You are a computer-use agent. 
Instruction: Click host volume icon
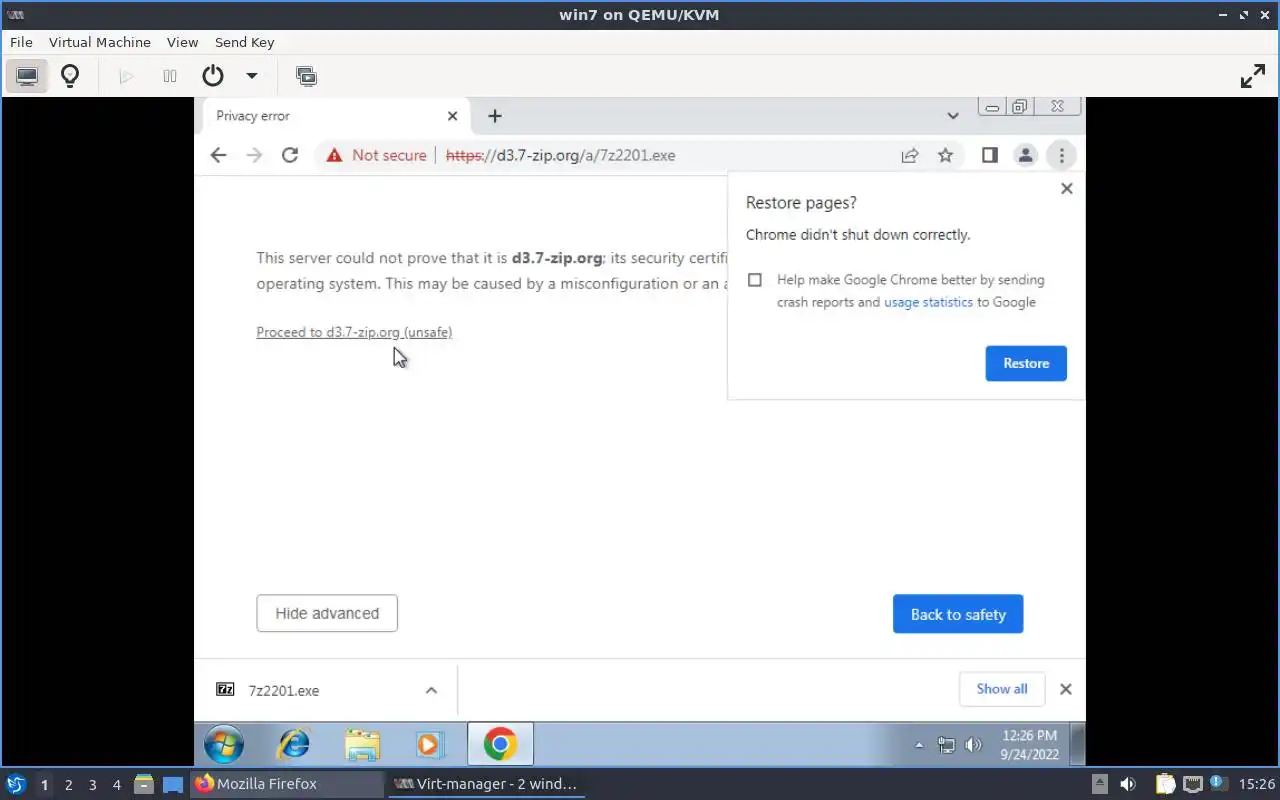coord(1127,784)
